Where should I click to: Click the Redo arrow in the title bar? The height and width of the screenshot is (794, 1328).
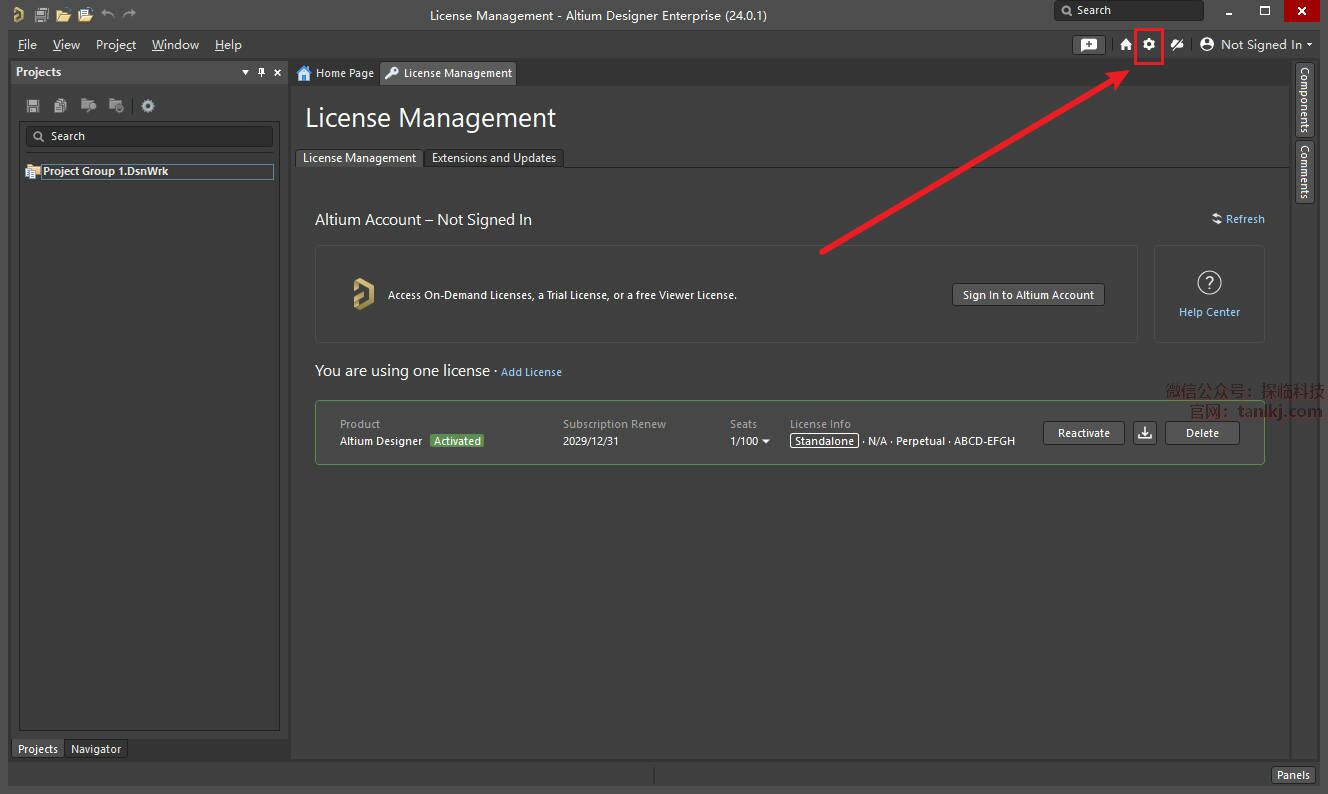(x=129, y=14)
